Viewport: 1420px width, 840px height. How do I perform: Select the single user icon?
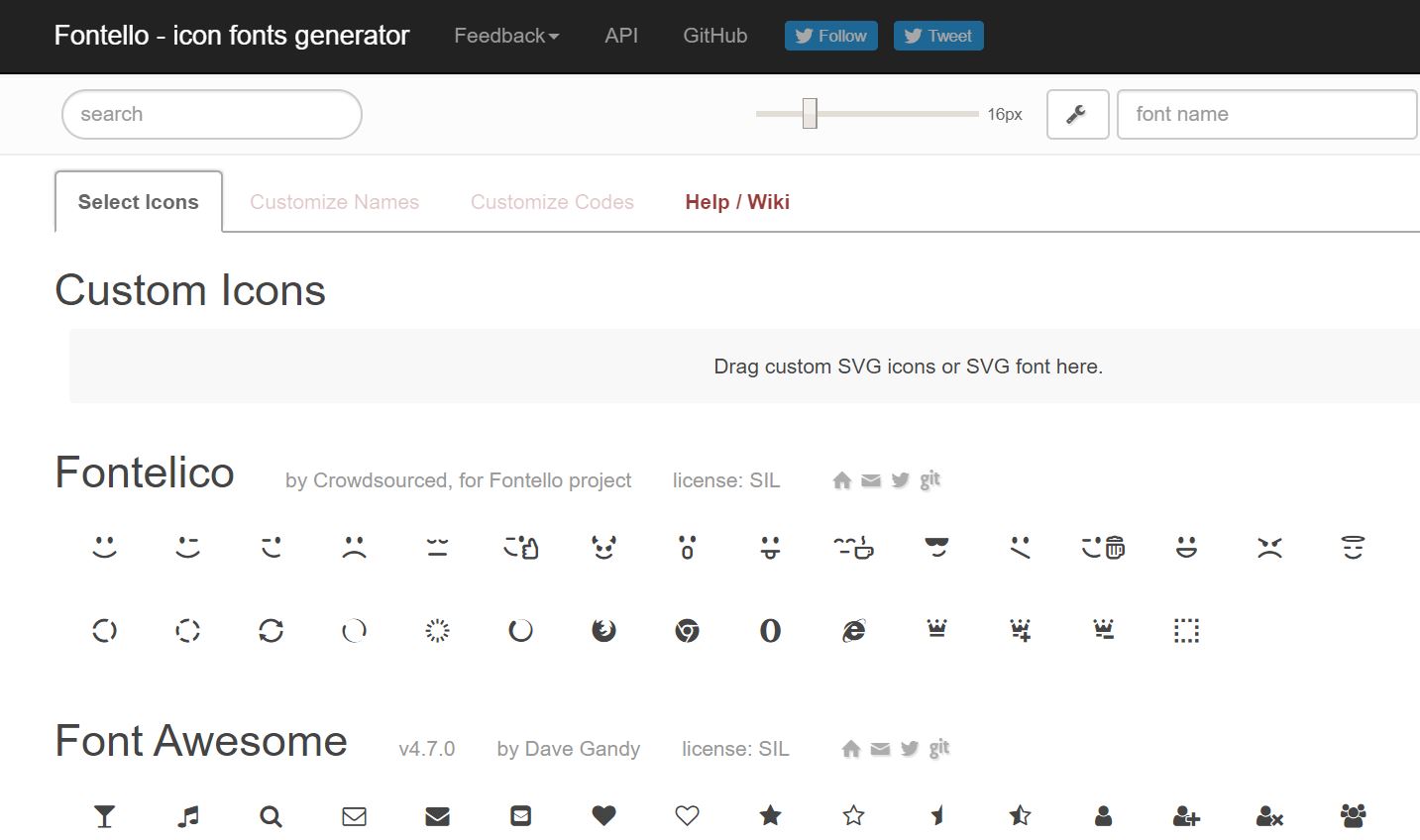point(1104,816)
